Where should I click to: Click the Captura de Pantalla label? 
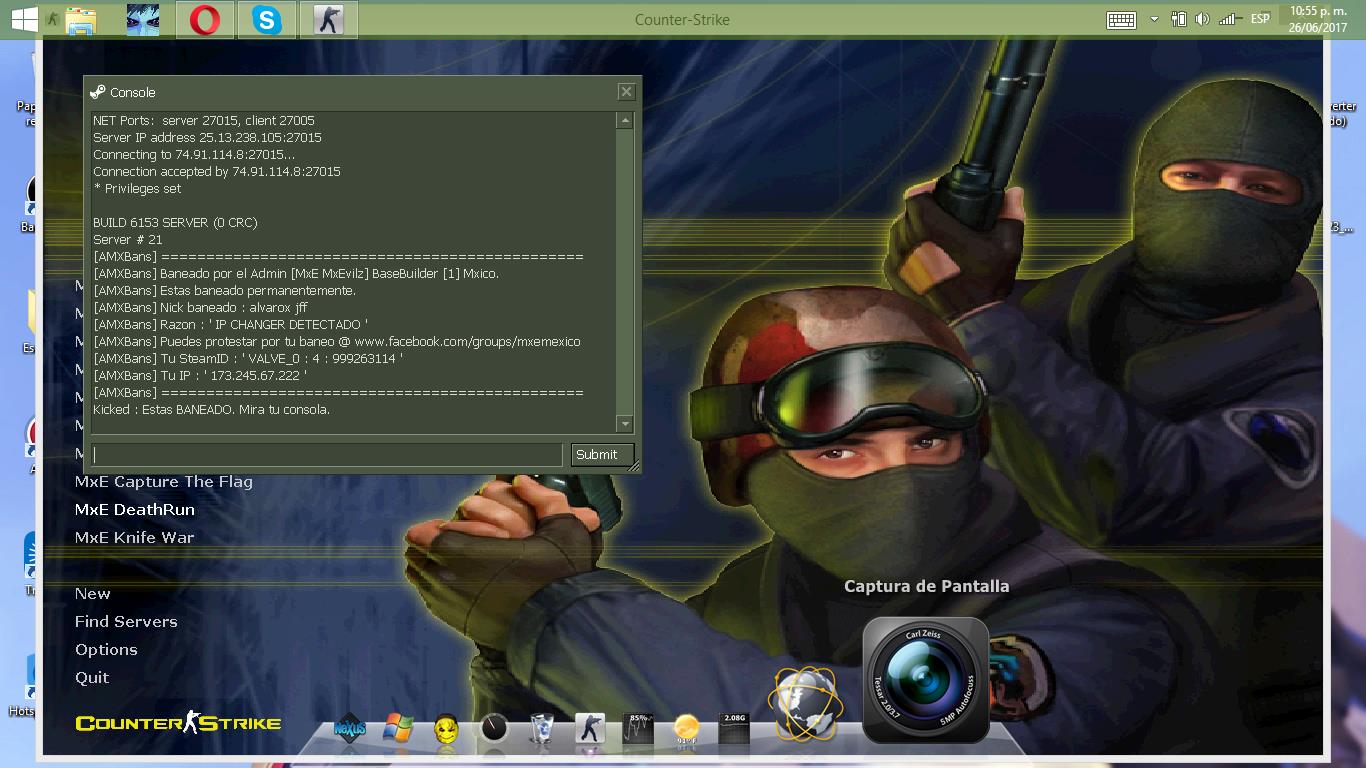pos(926,587)
